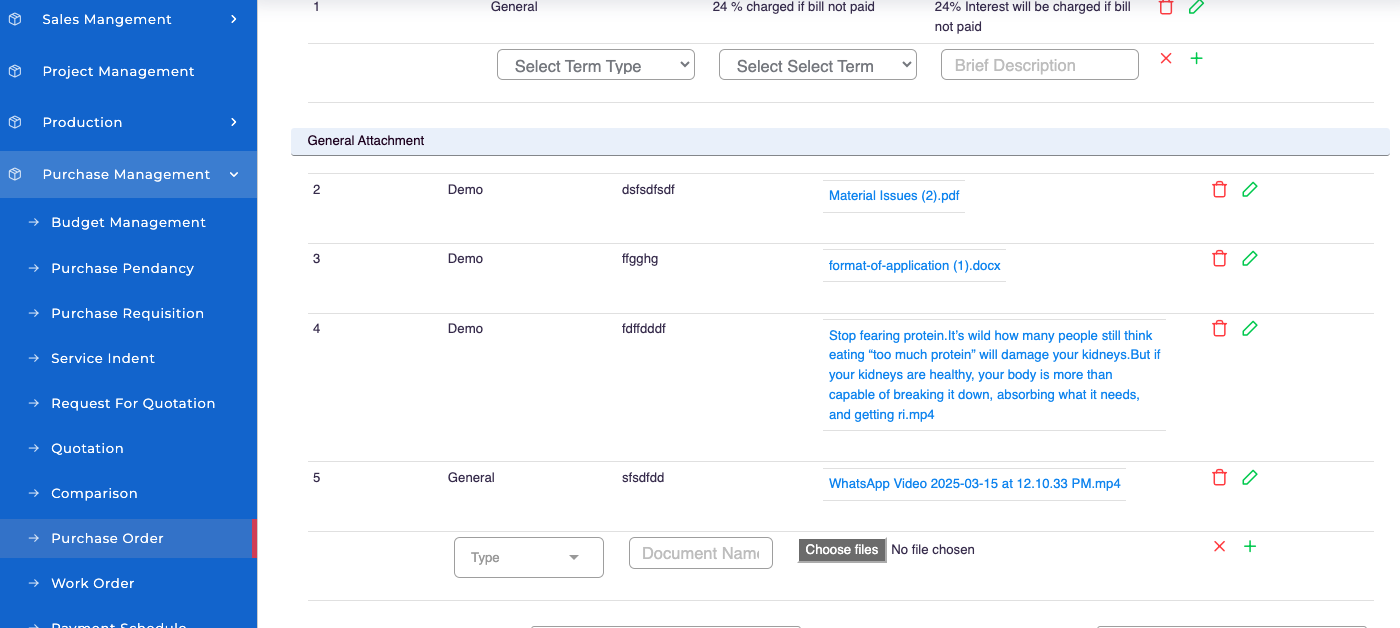Screen dimensions: 1400x628
Task: Open the Select Select Term dropdown
Action: coord(817,66)
